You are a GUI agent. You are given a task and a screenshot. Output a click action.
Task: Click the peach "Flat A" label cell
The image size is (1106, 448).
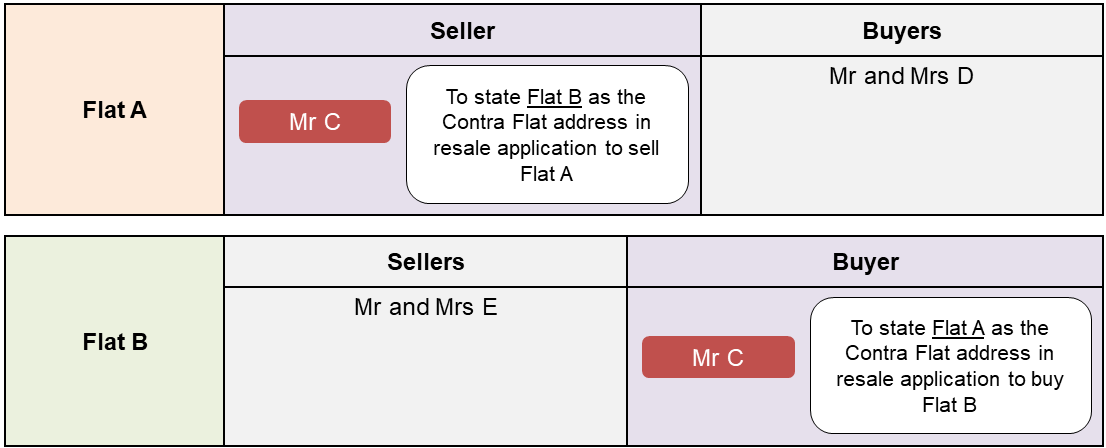click(x=115, y=110)
